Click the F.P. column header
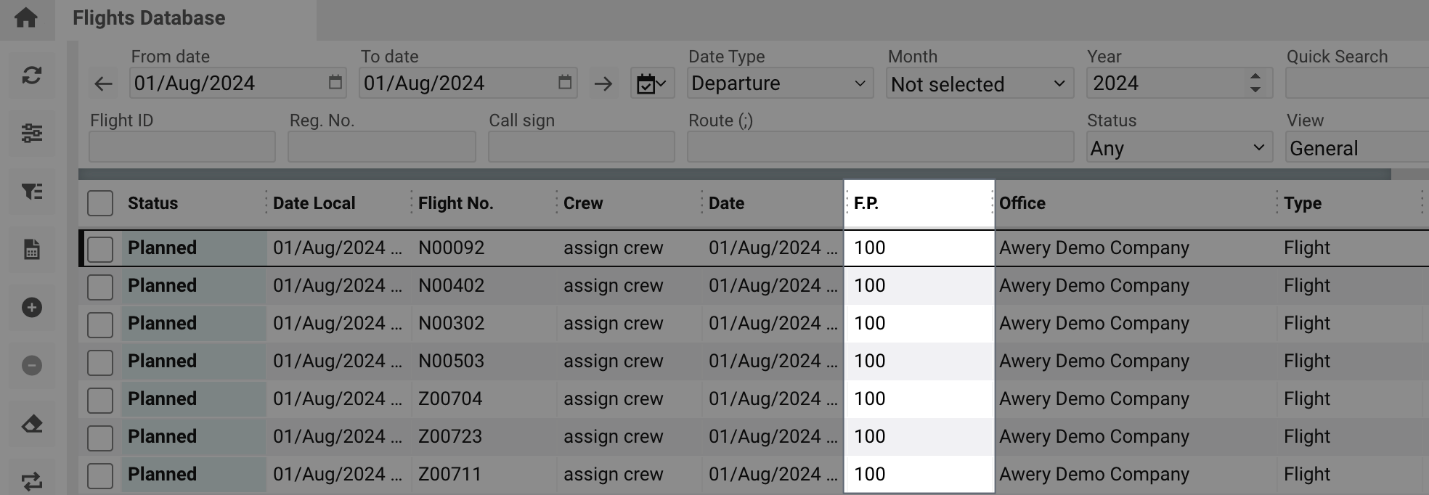Image resolution: width=1429 pixels, height=495 pixels. pos(918,203)
